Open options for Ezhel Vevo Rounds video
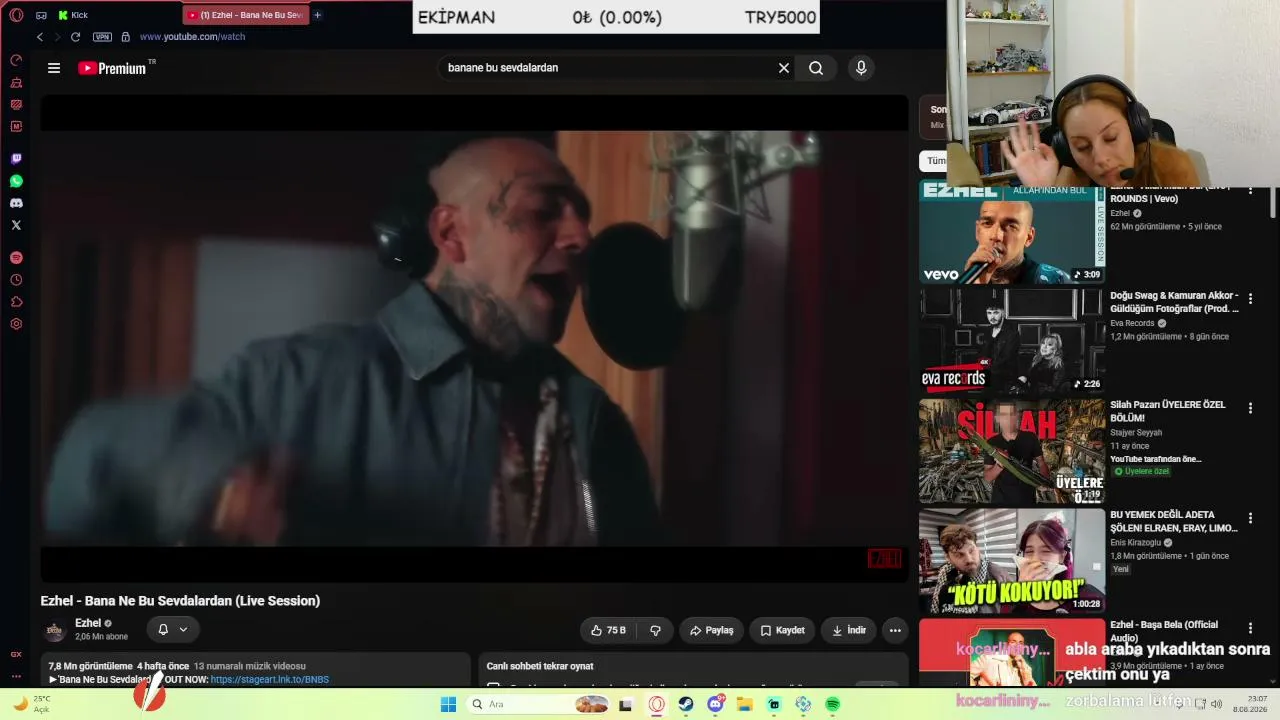1280x720 pixels. [x=1250, y=190]
